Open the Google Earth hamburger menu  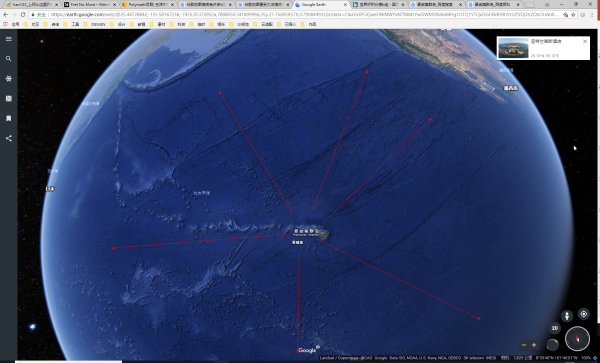[8, 39]
